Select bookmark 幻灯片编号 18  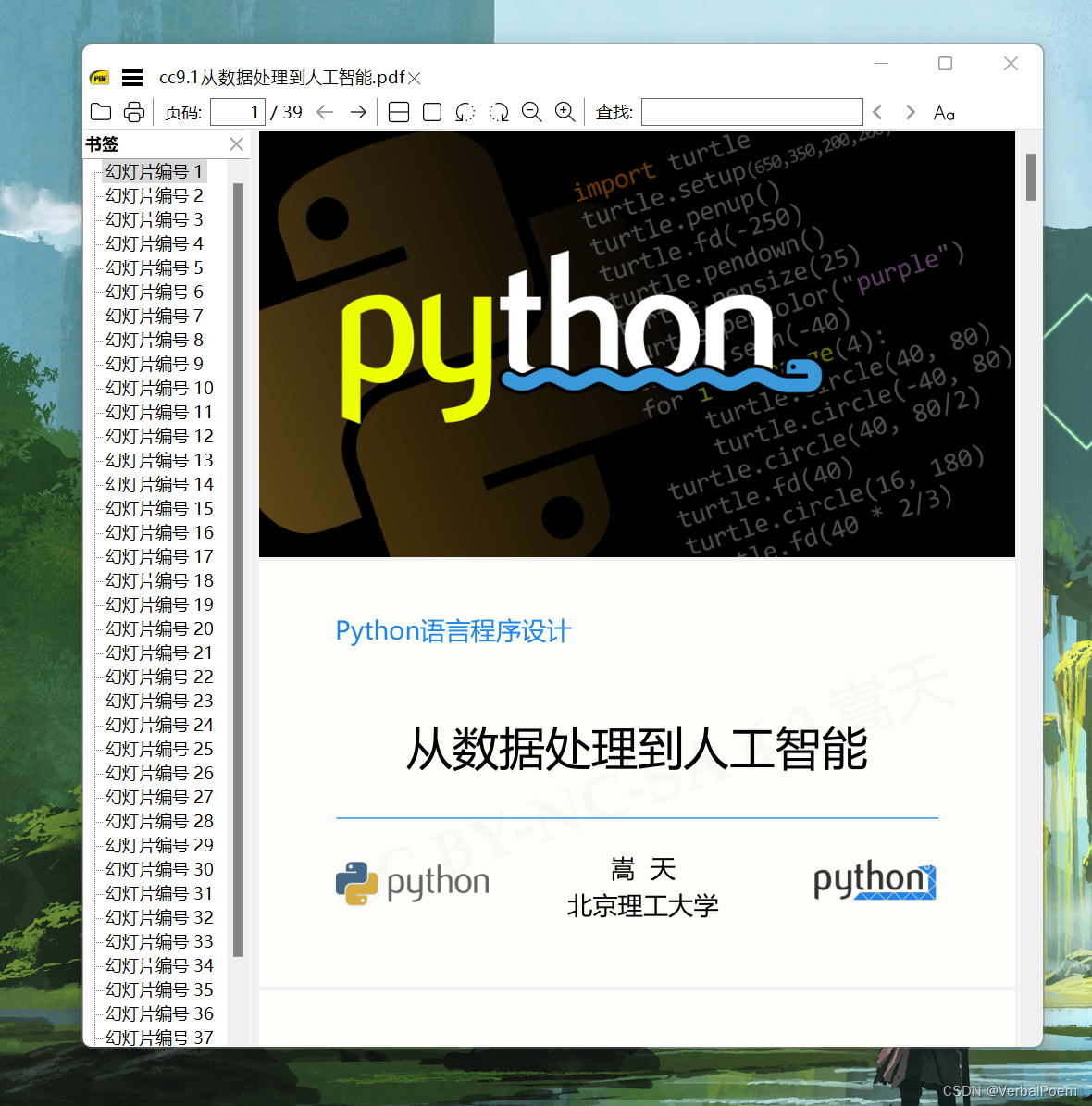pos(159,580)
